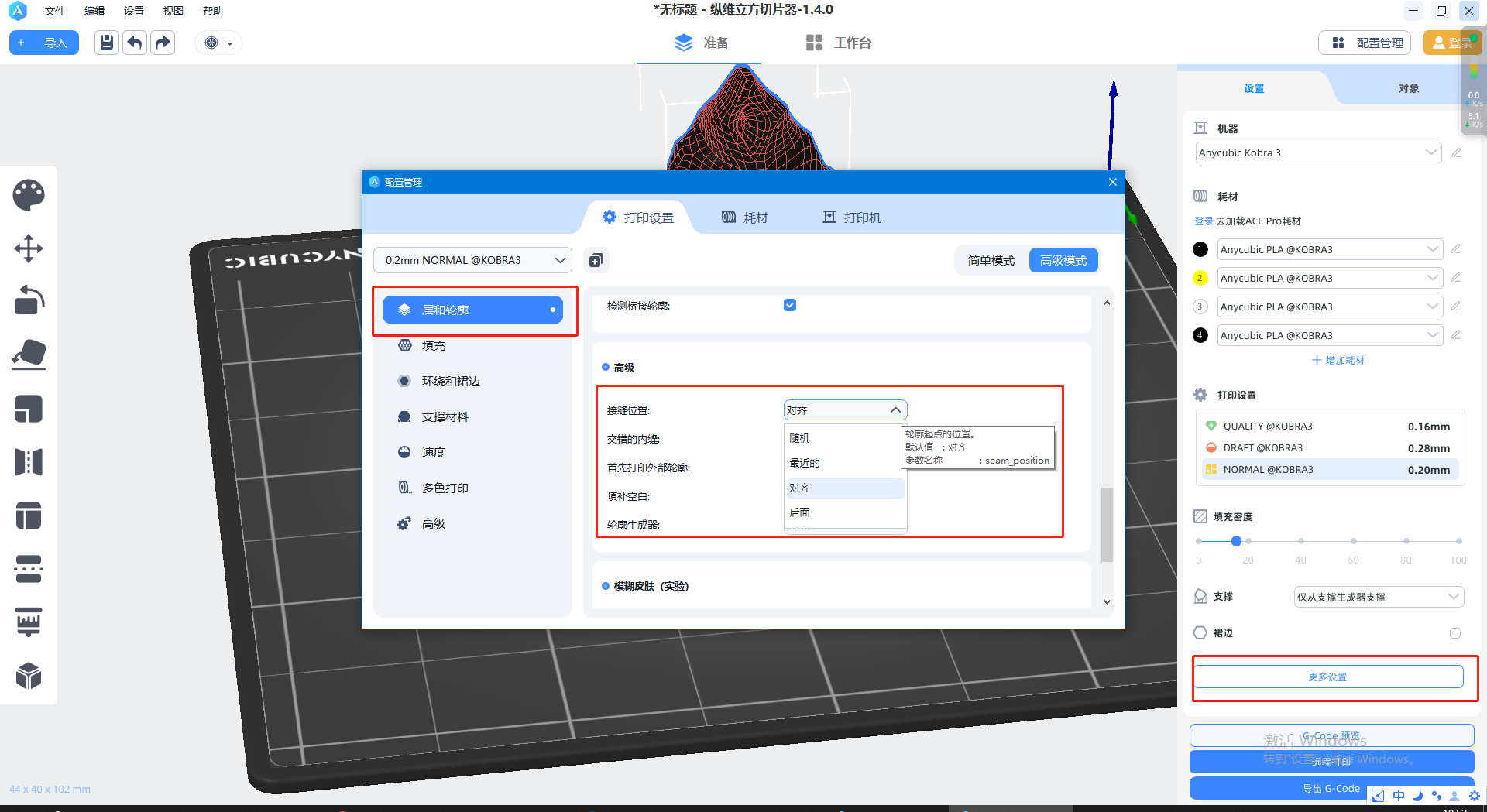This screenshot has width=1487, height=812.
Task: Click the 远程打印 button
Action: pyautogui.click(x=1331, y=762)
